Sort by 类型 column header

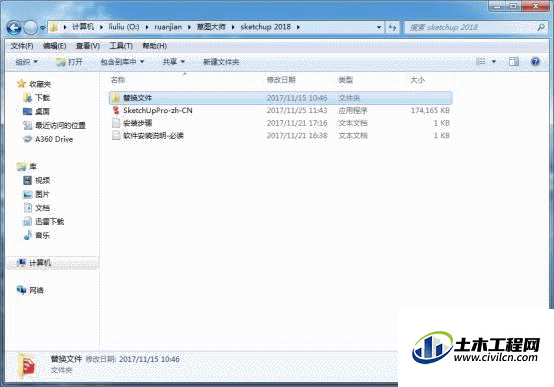coord(346,80)
